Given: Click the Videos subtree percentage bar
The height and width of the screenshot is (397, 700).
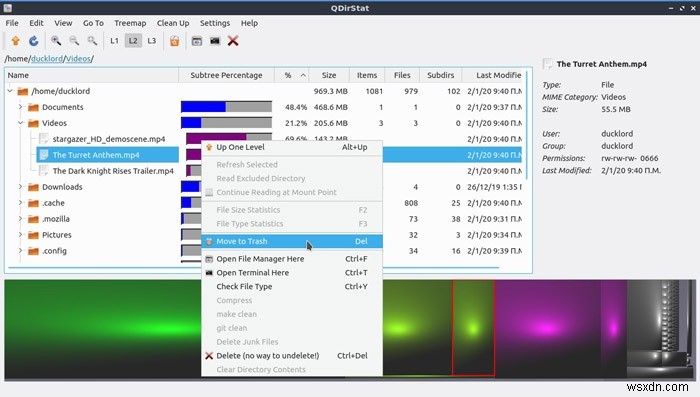Looking at the screenshot, I should (x=226, y=123).
